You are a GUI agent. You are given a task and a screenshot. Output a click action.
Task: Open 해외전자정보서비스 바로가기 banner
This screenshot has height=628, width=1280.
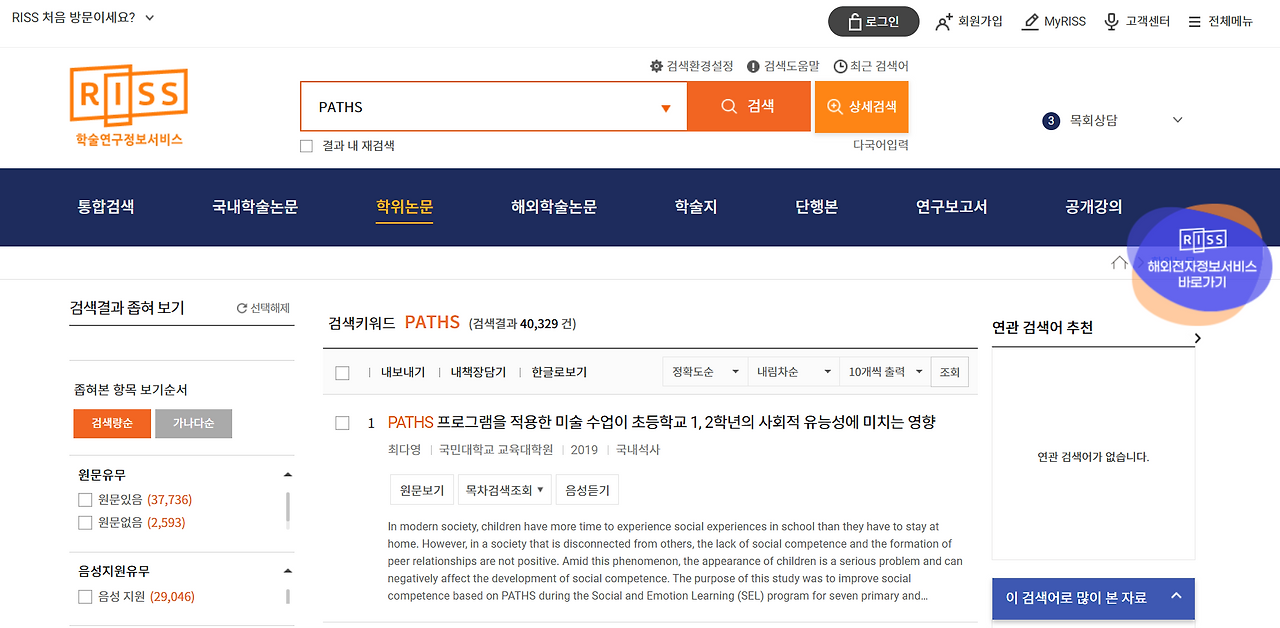pyautogui.click(x=1201, y=265)
